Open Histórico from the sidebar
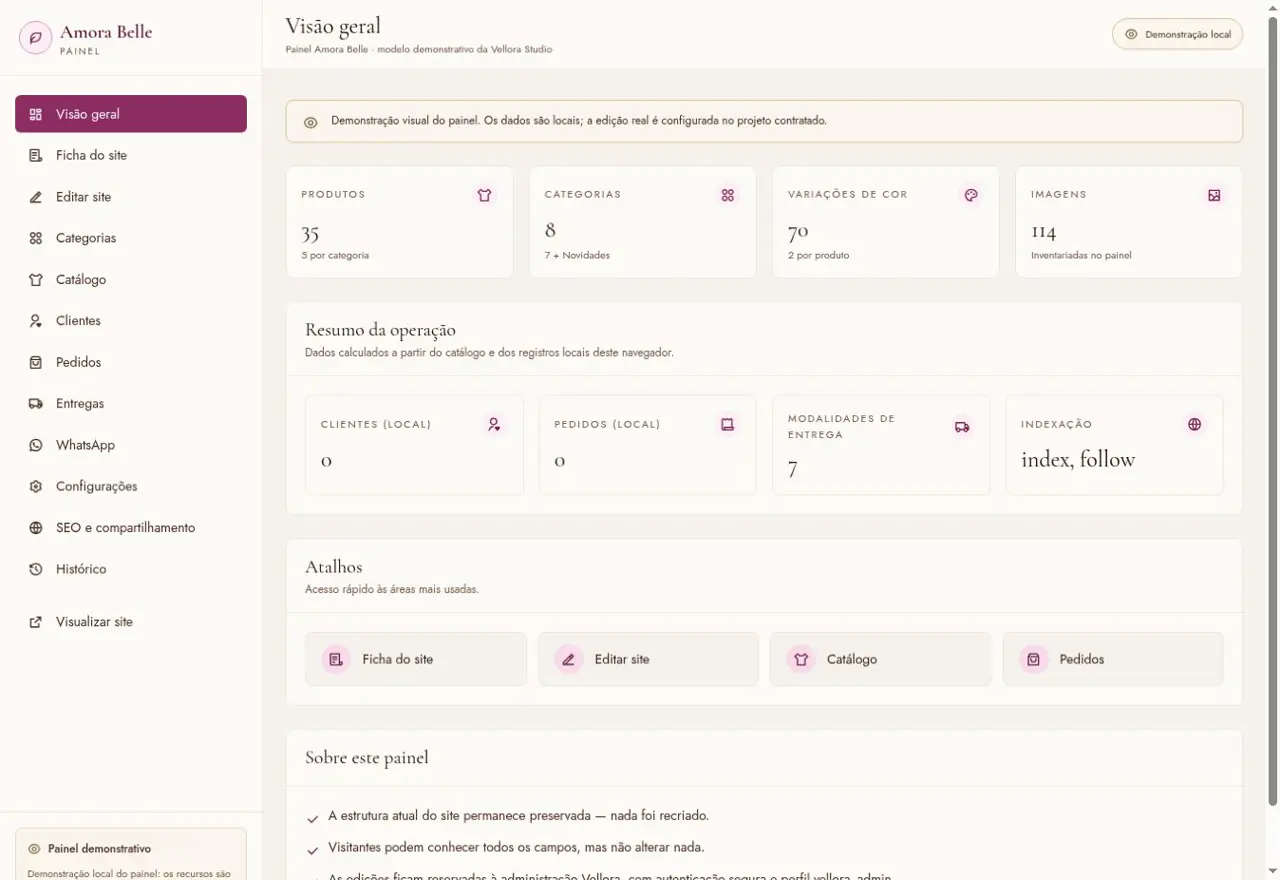1280x880 pixels. (131, 569)
